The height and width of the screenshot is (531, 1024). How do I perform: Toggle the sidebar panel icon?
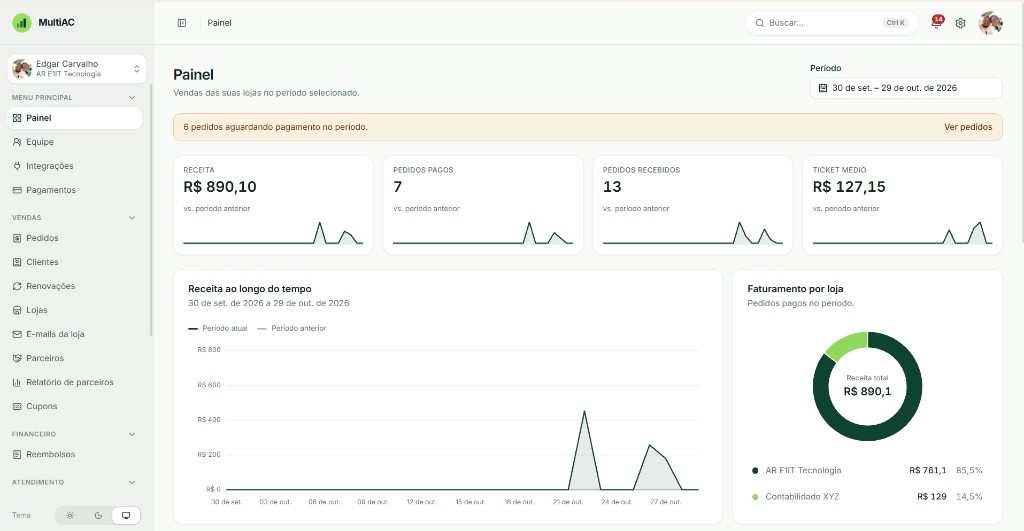(x=182, y=23)
